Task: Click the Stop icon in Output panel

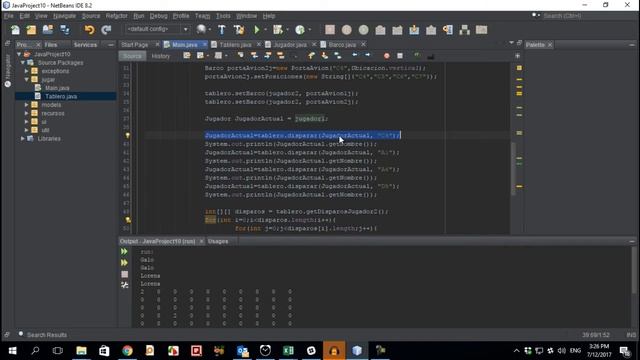Action: (x=124, y=274)
